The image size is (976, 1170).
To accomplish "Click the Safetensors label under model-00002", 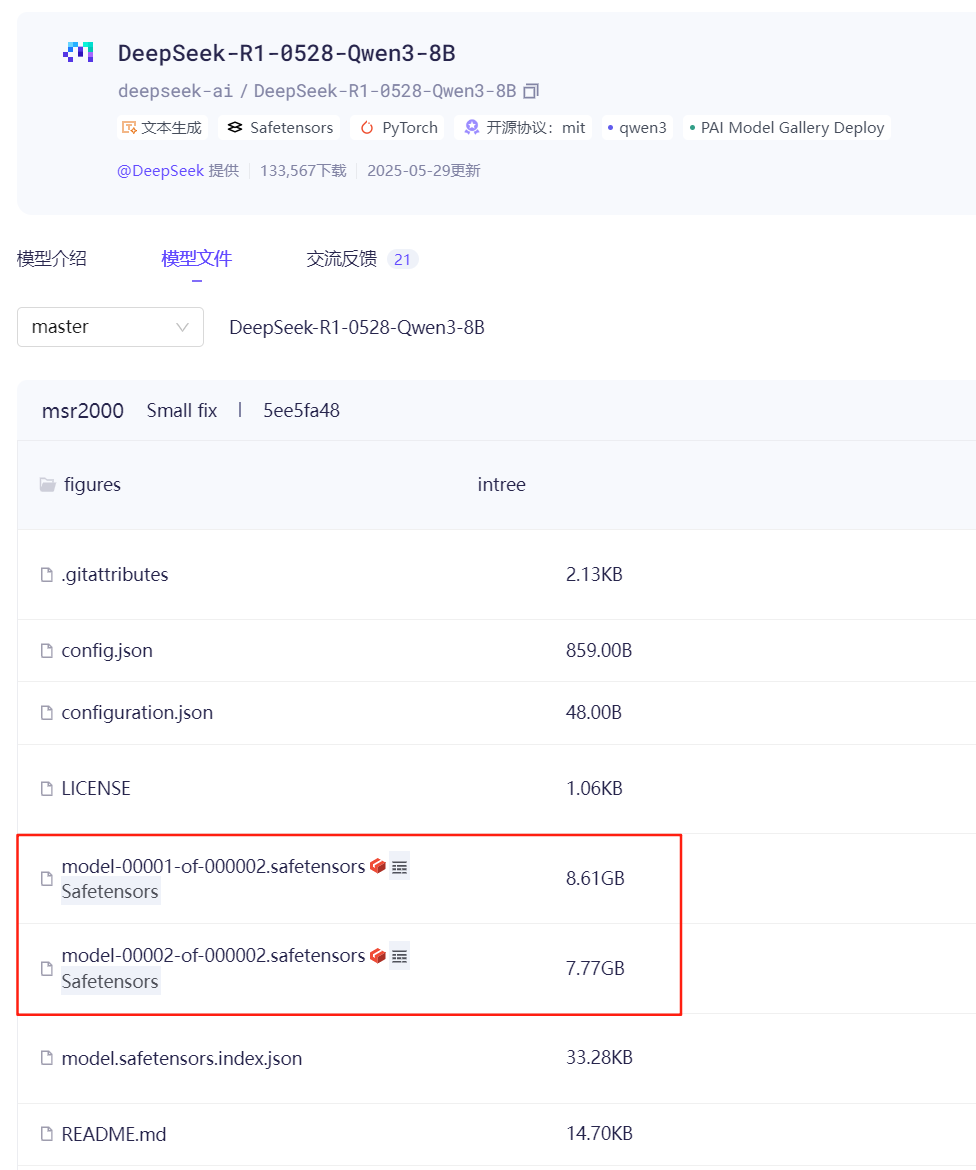I will click(110, 981).
